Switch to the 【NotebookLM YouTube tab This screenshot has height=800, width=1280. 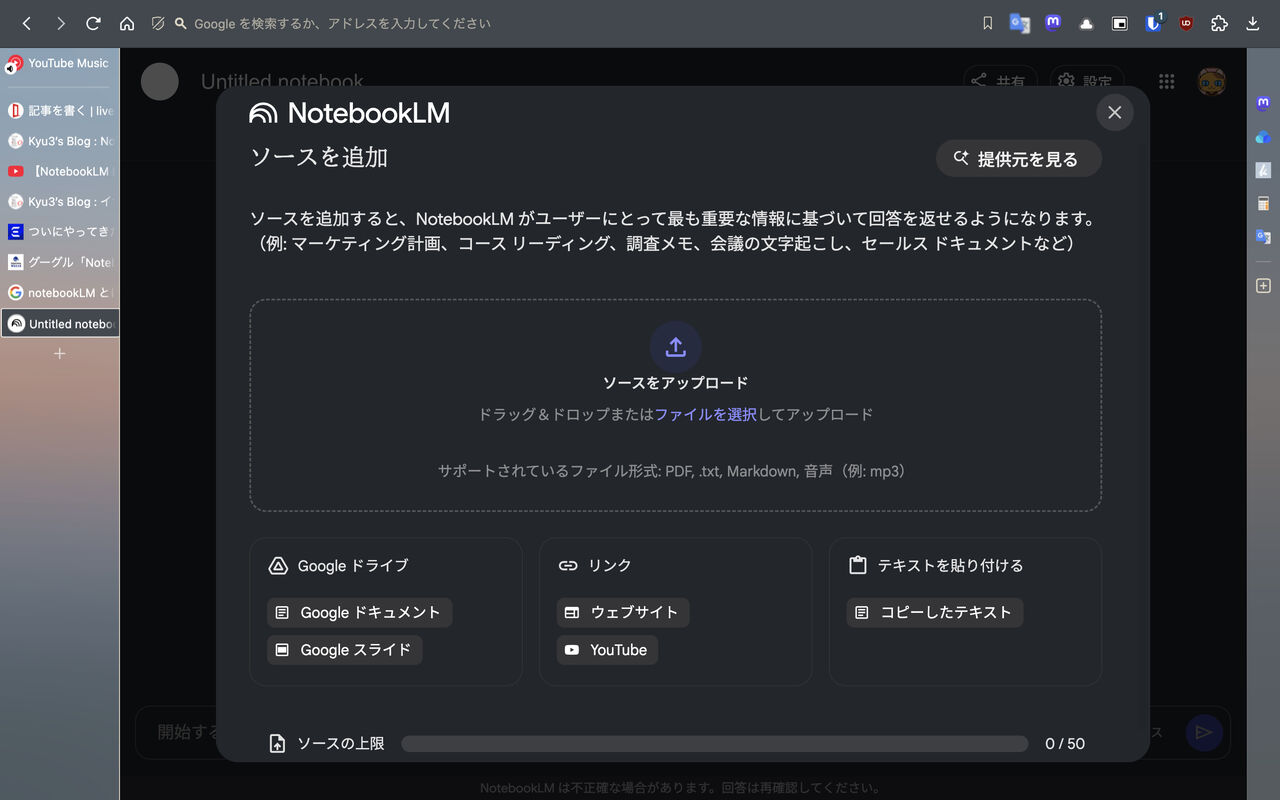tap(60, 171)
